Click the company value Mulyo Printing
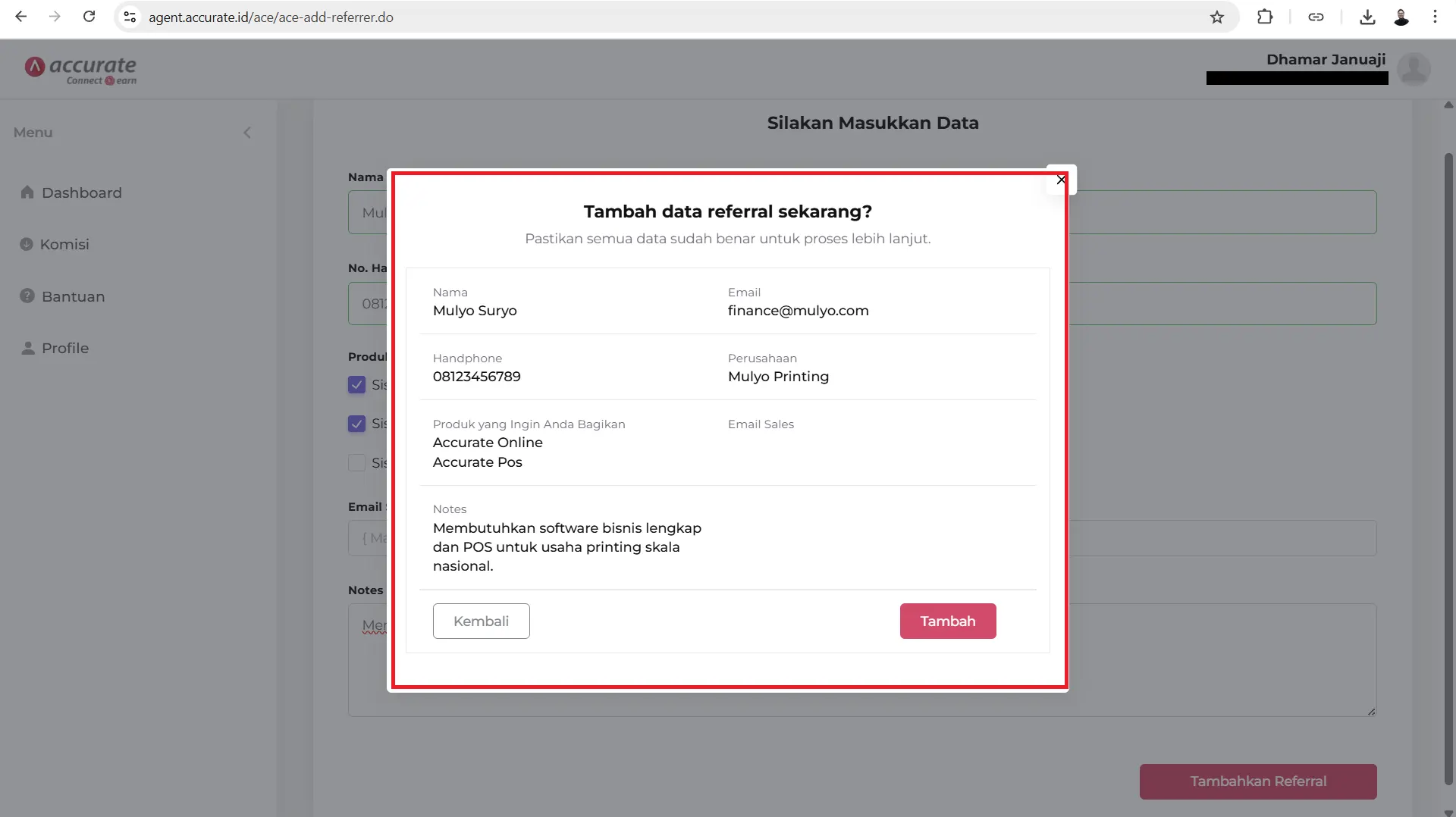Screen dimensions: 1456x817 (x=778, y=377)
